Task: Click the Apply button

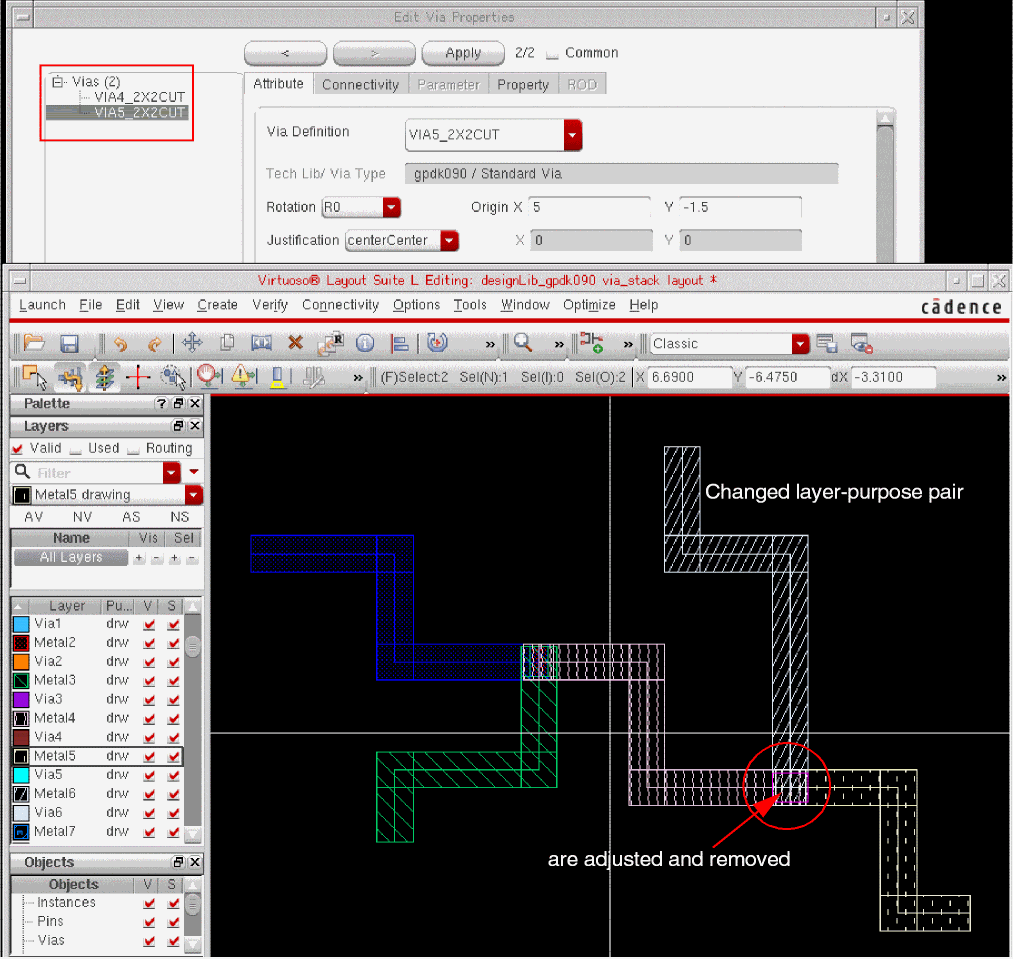Action: coord(463,53)
